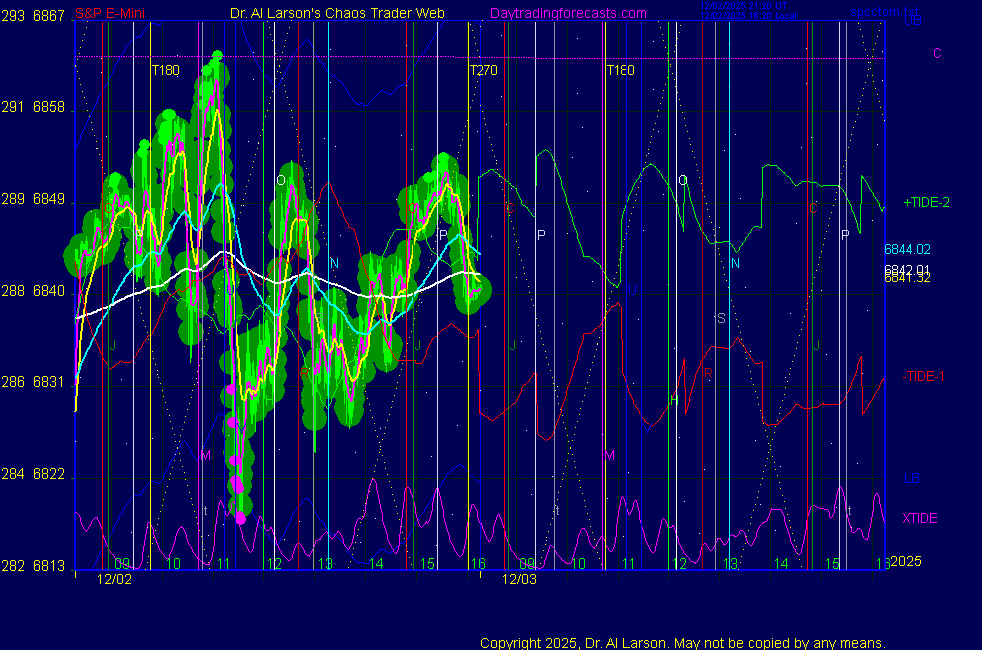The width and height of the screenshot is (982, 650).
Task: Click the gray S marker on 12/03
Action: 720,318
